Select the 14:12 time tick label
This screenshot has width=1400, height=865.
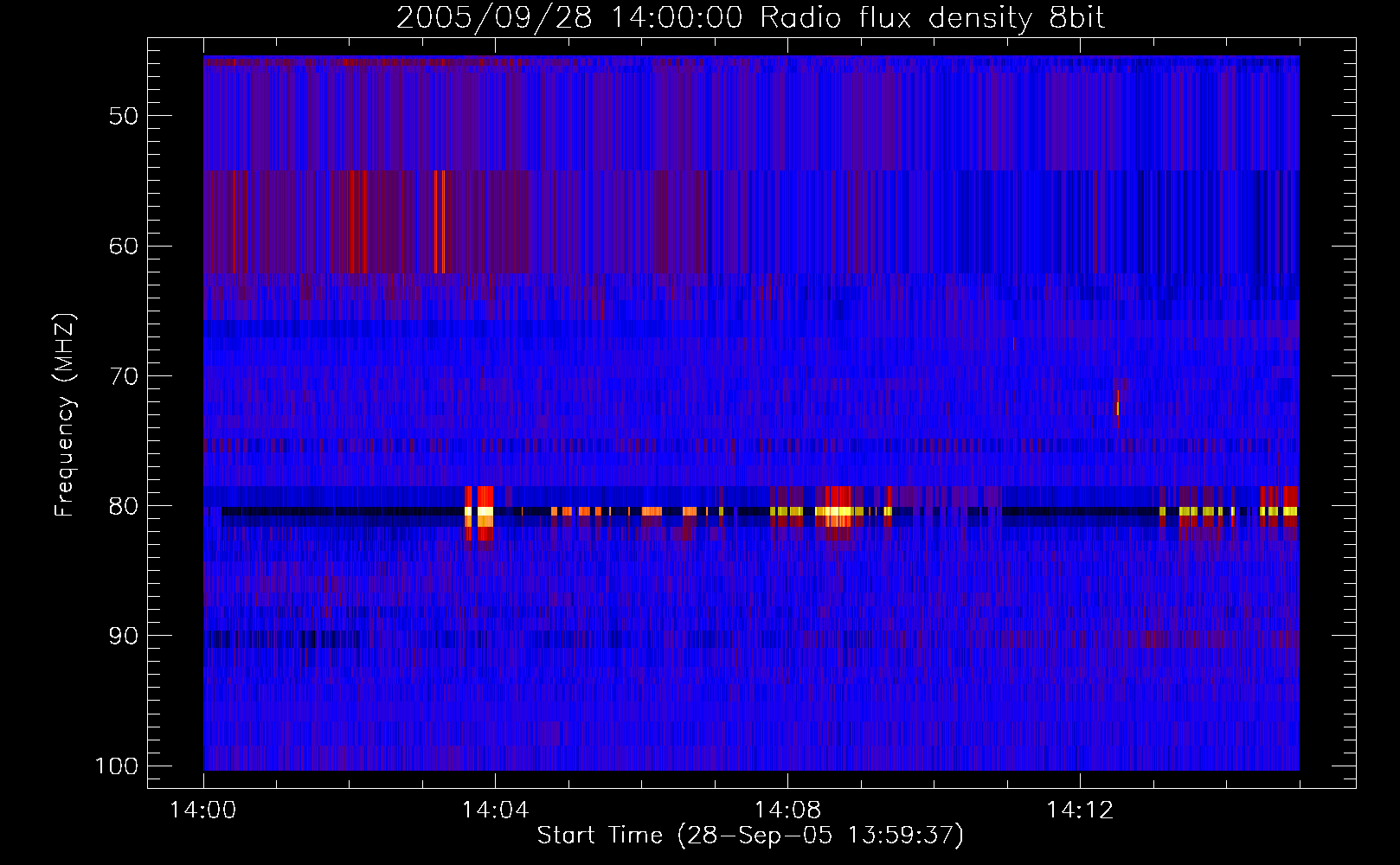1079,811
